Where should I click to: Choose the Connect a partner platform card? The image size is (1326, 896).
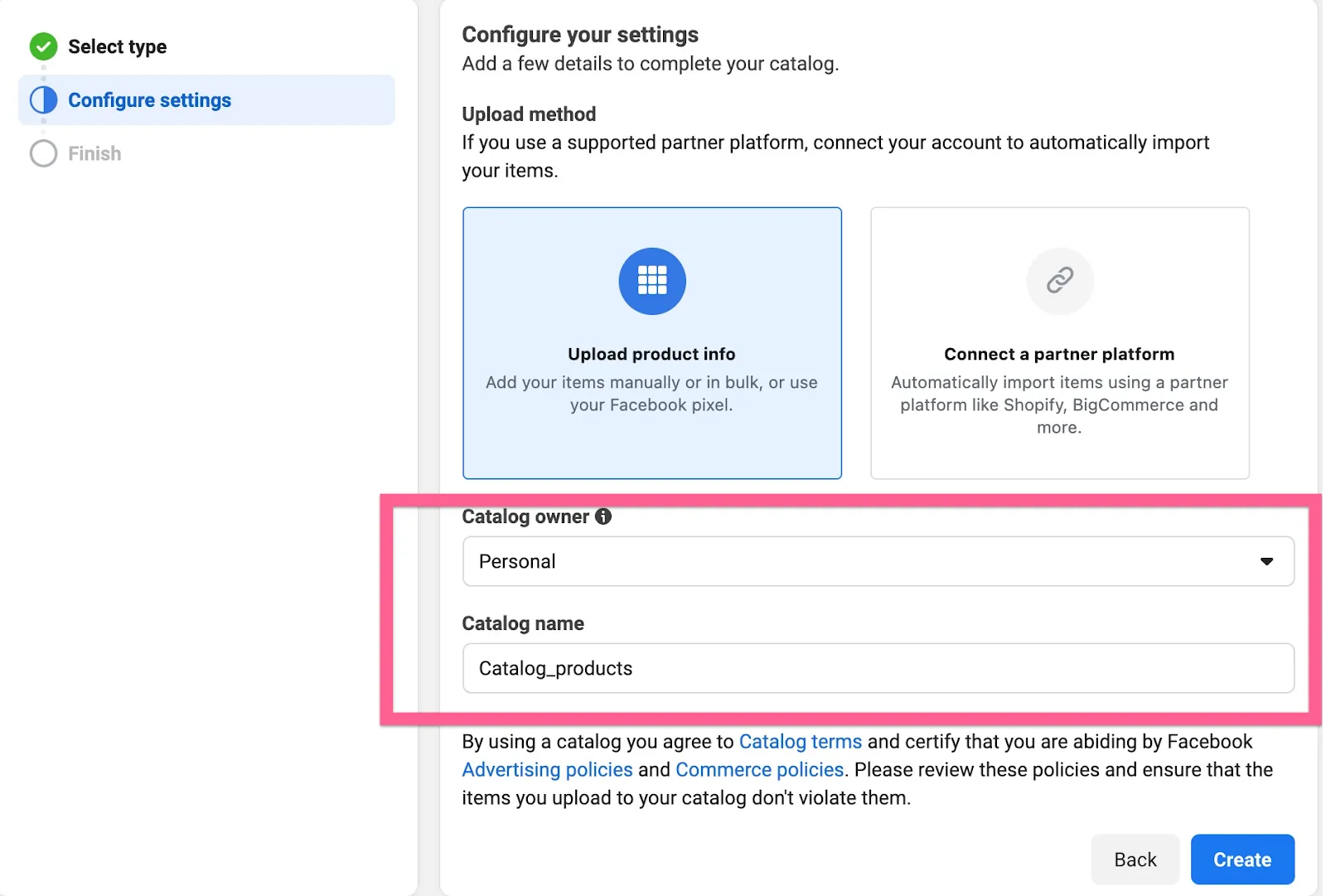[1059, 343]
